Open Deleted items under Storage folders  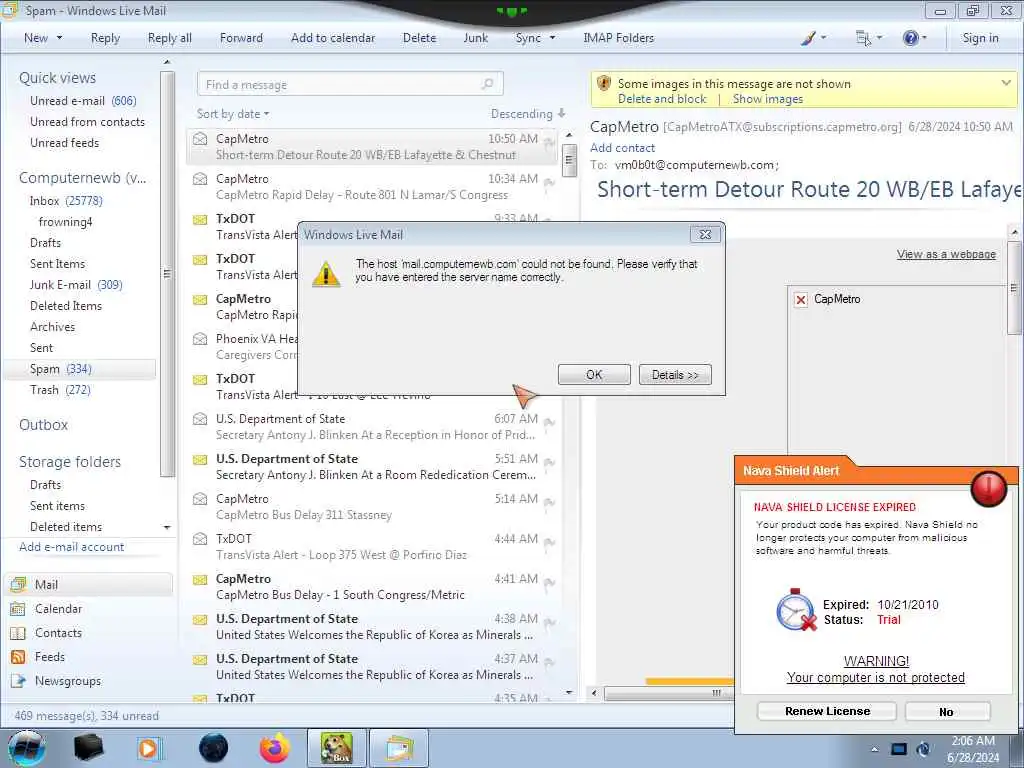[x=66, y=526]
